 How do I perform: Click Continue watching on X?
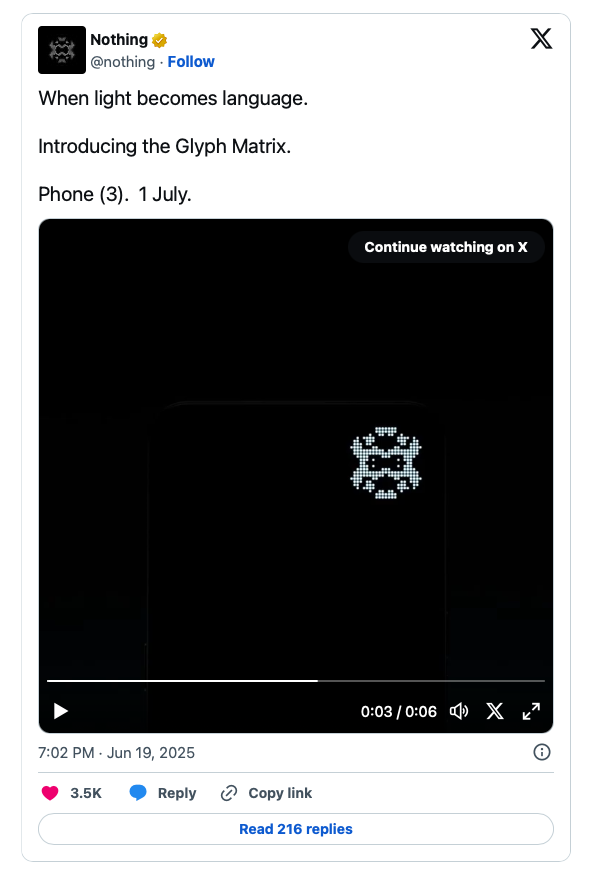pyautogui.click(x=446, y=247)
